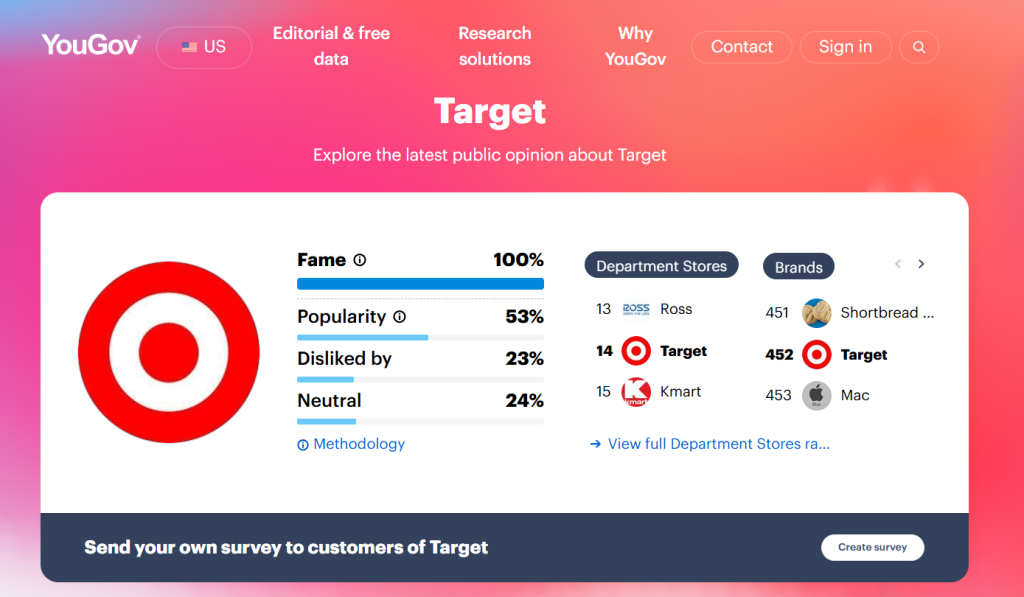
Task: Open Why YouGov menu
Action: tap(635, 46)
